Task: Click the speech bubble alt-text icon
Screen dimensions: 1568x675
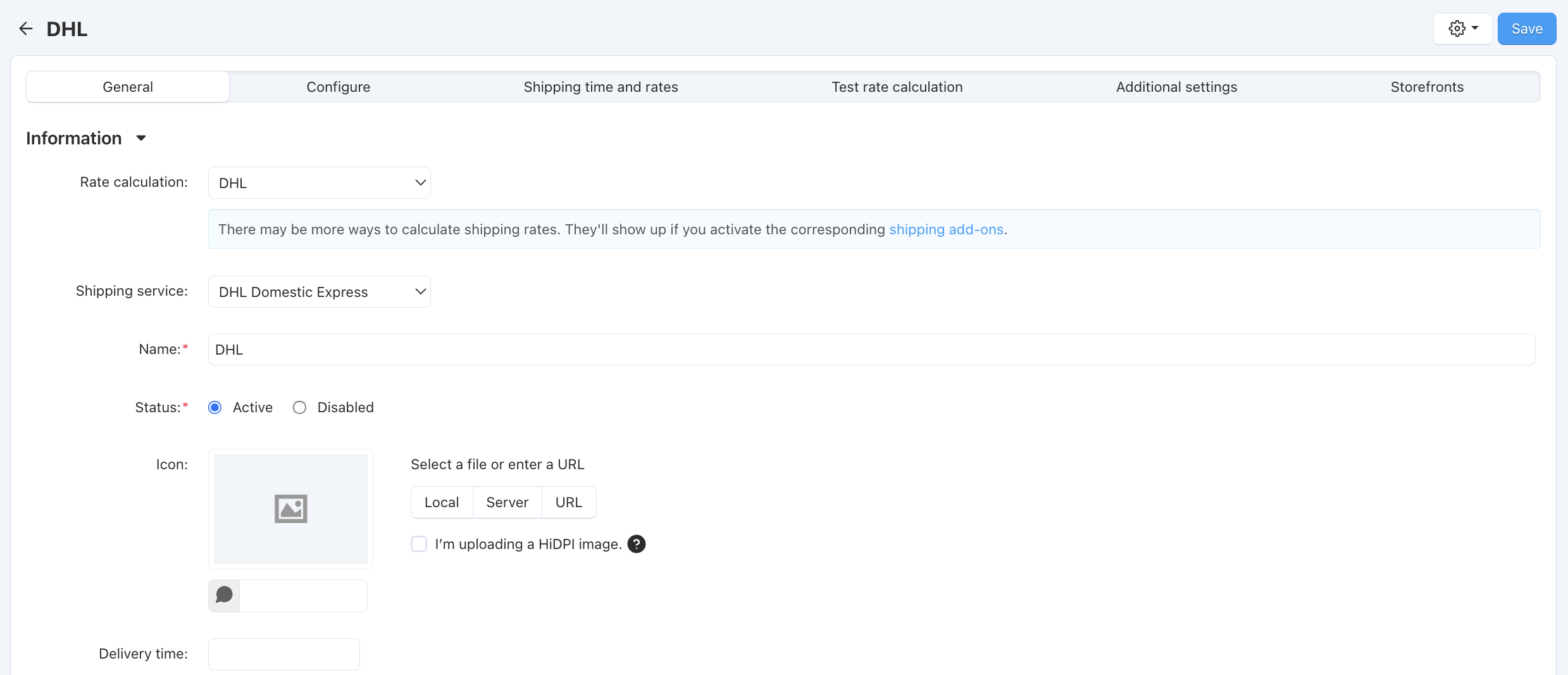Action: 224,595
